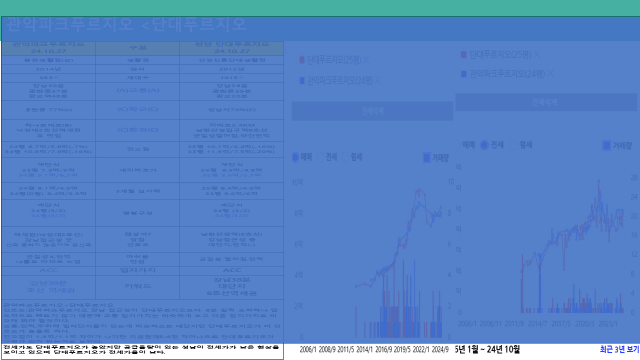Remove 관악파크푸르지오(24평) from the 매매 chart legend
This screenshot has height=360, width=640.
point(378,80)
